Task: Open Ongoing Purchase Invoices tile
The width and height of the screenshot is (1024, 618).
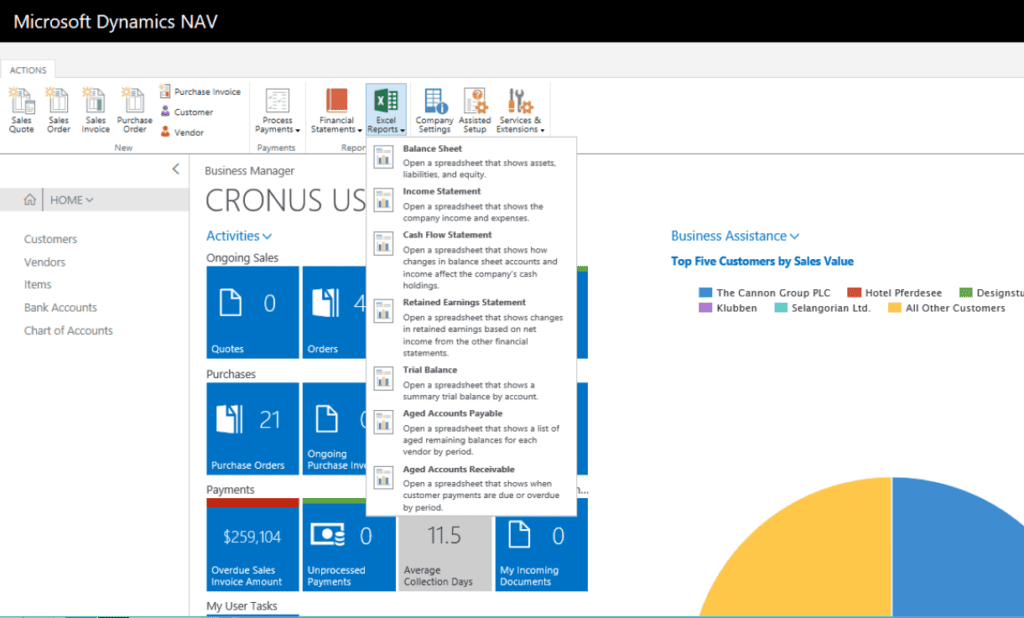Action: click(334, 429)
